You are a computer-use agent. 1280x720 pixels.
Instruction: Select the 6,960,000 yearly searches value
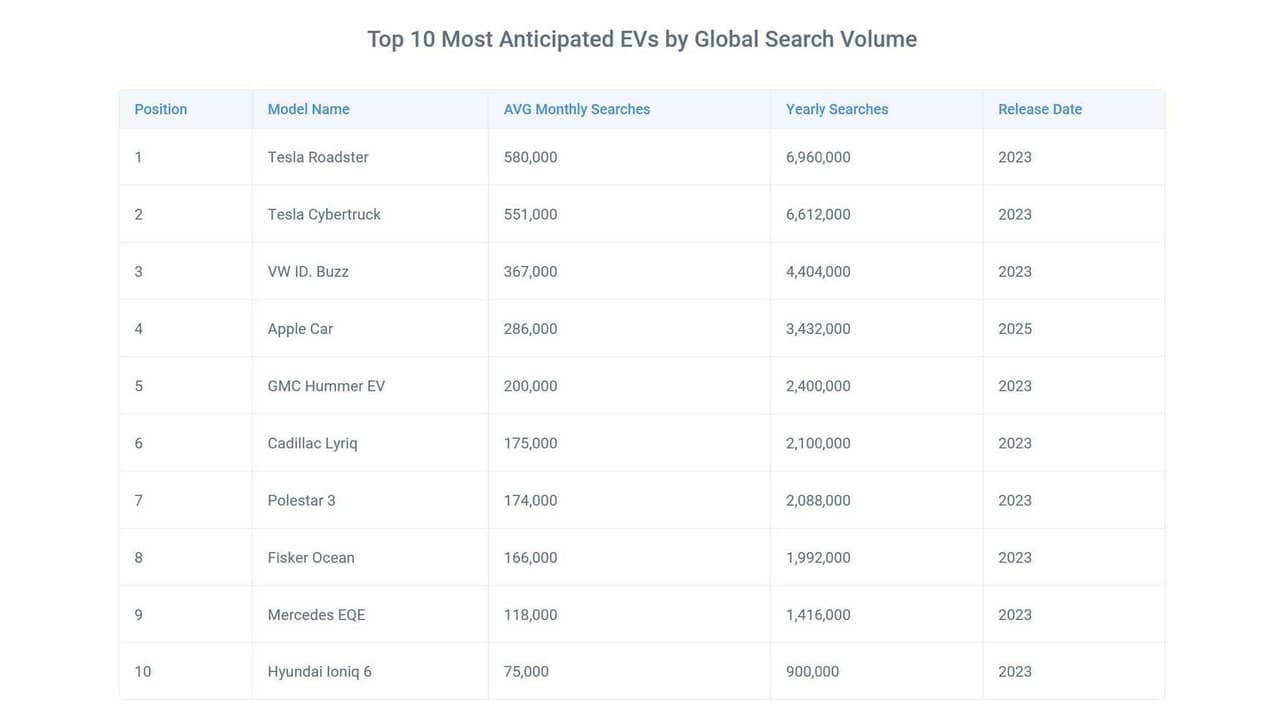coord(818,157)
